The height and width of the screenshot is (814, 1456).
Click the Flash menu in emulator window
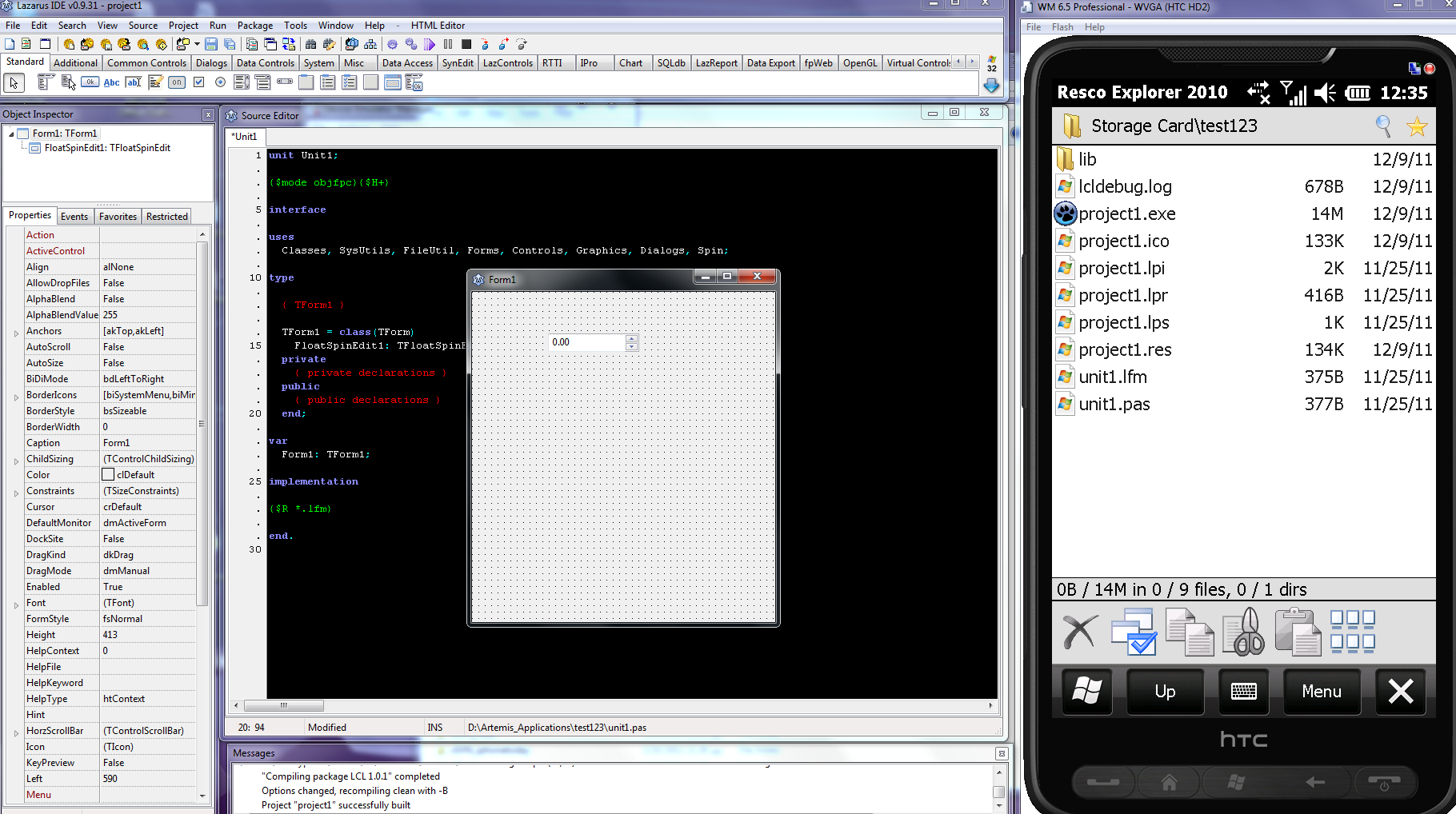1062,27
